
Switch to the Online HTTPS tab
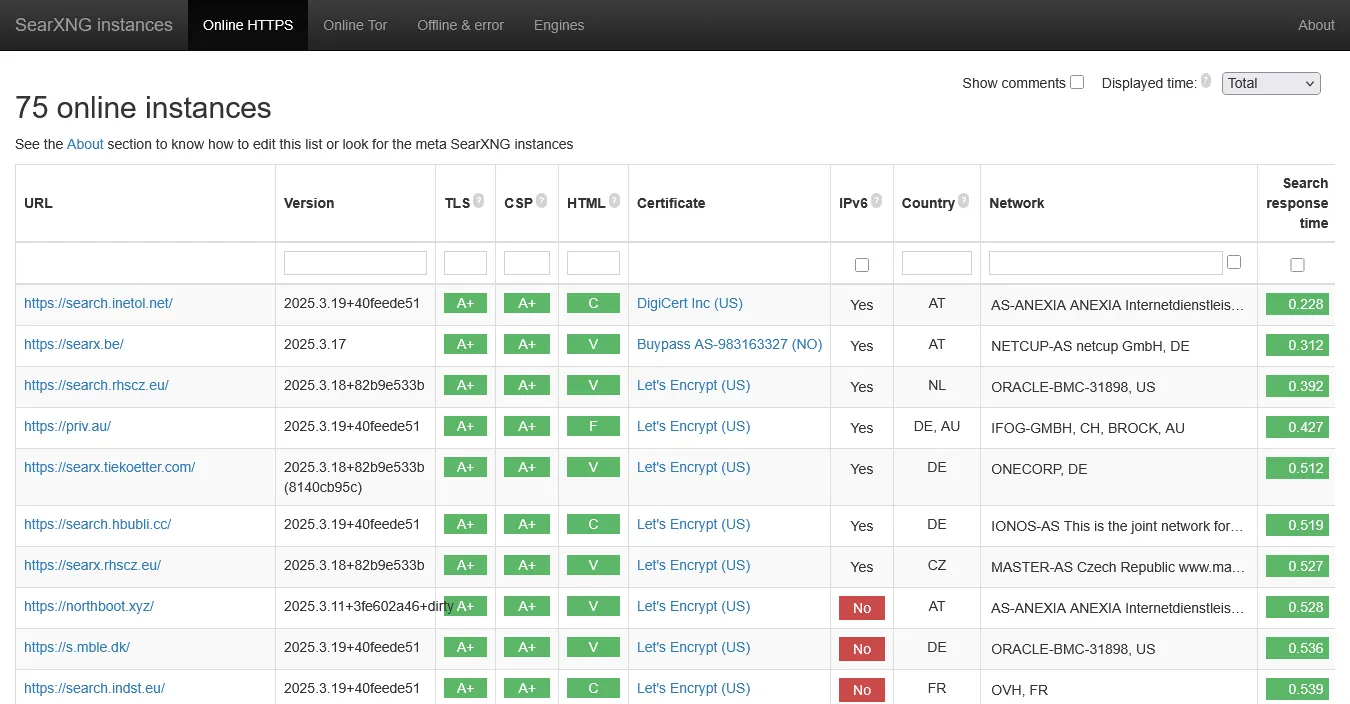[248, 25]
